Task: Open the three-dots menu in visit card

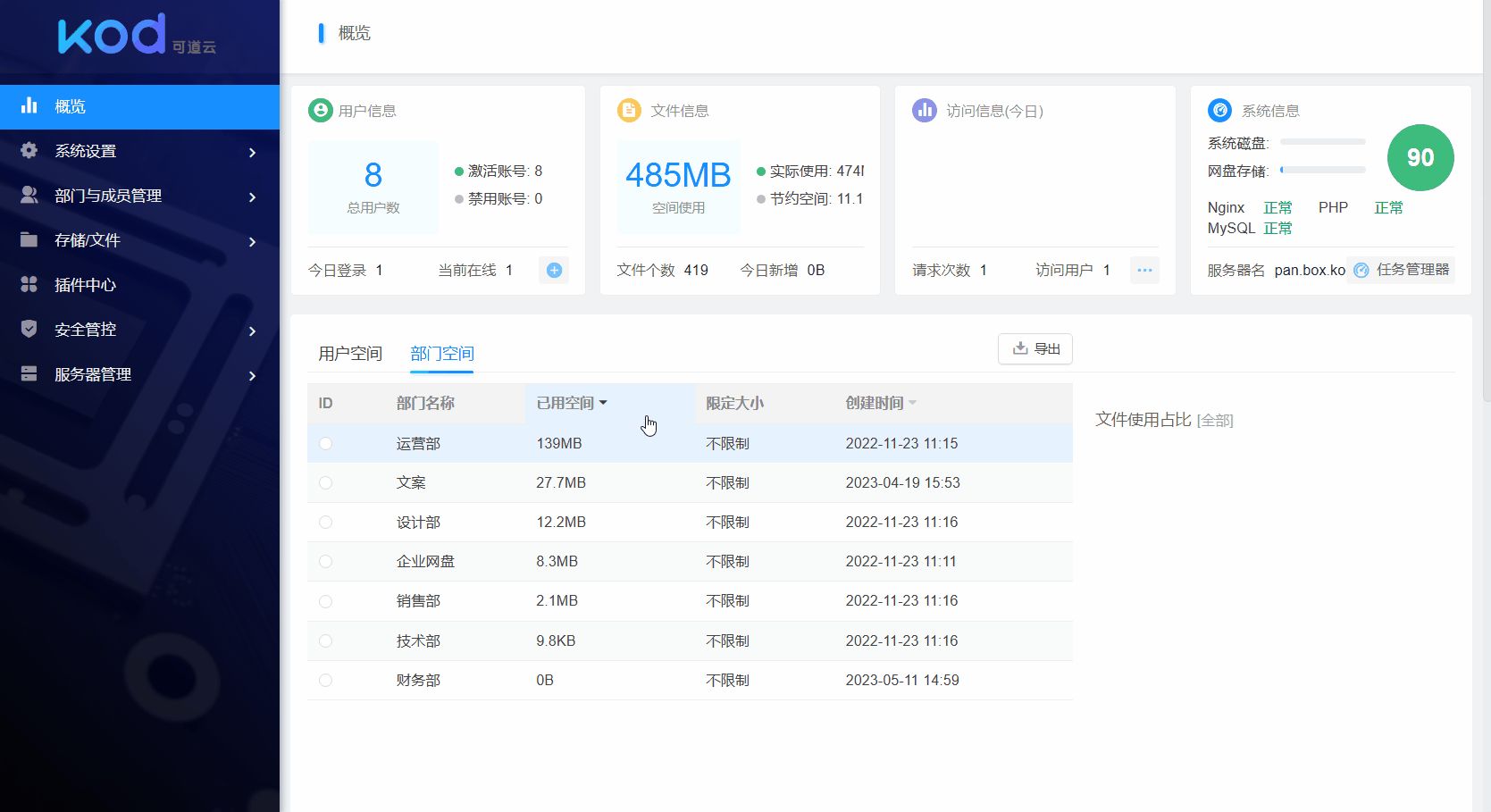Action: (x=1144, y=270)
